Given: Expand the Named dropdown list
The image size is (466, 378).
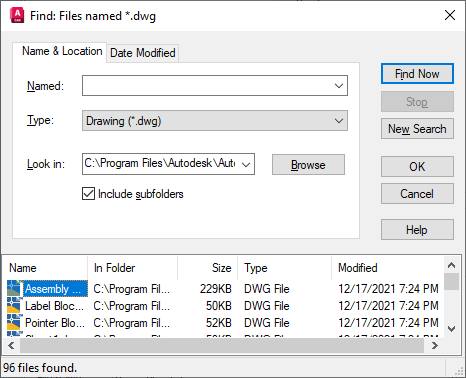Looking at the screenshot, I should click(339, 86).
